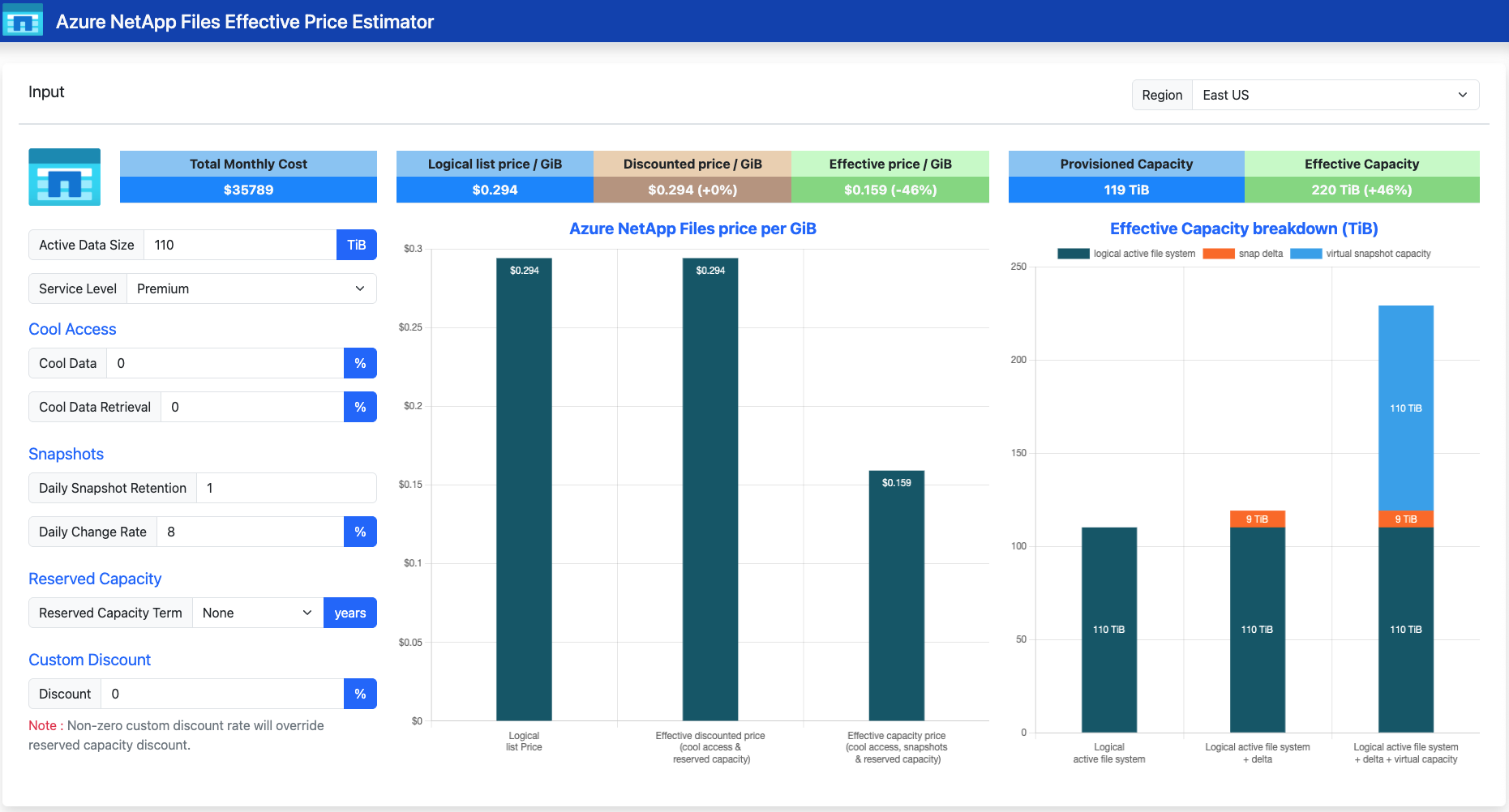Toggle logical active file system legend item

[x=1126, y=254]
